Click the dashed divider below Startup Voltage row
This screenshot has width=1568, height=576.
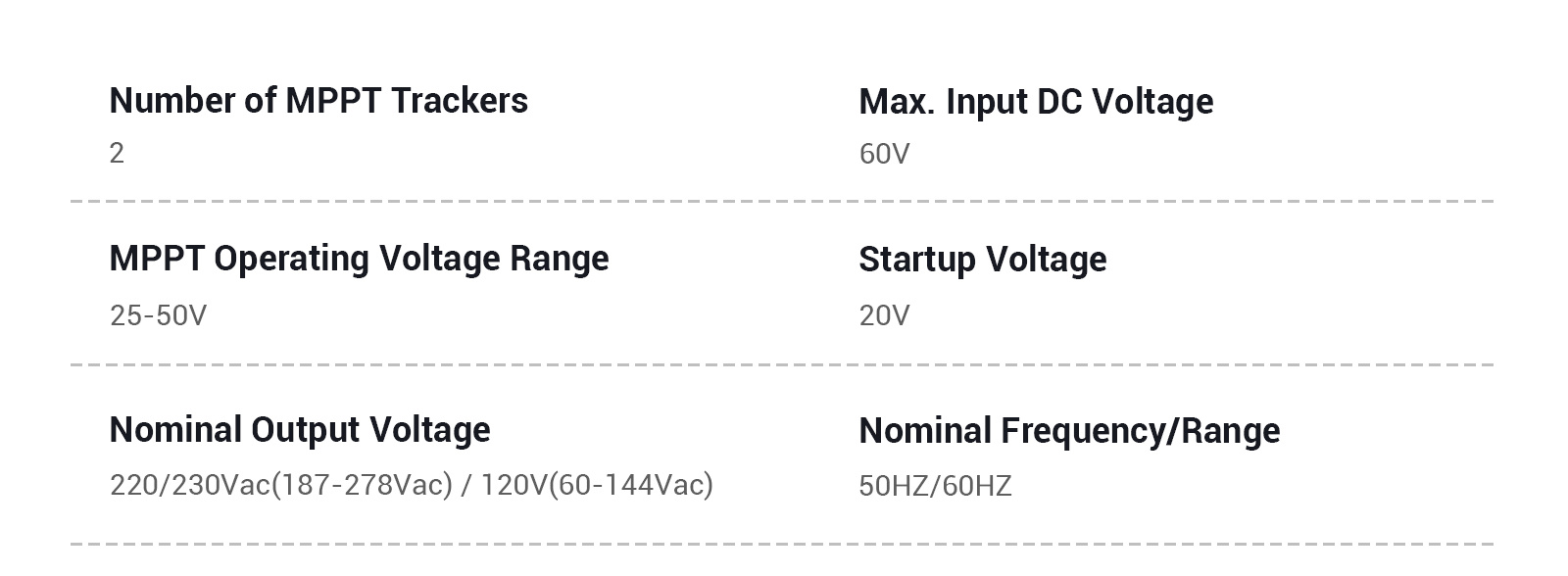(782, 364)
